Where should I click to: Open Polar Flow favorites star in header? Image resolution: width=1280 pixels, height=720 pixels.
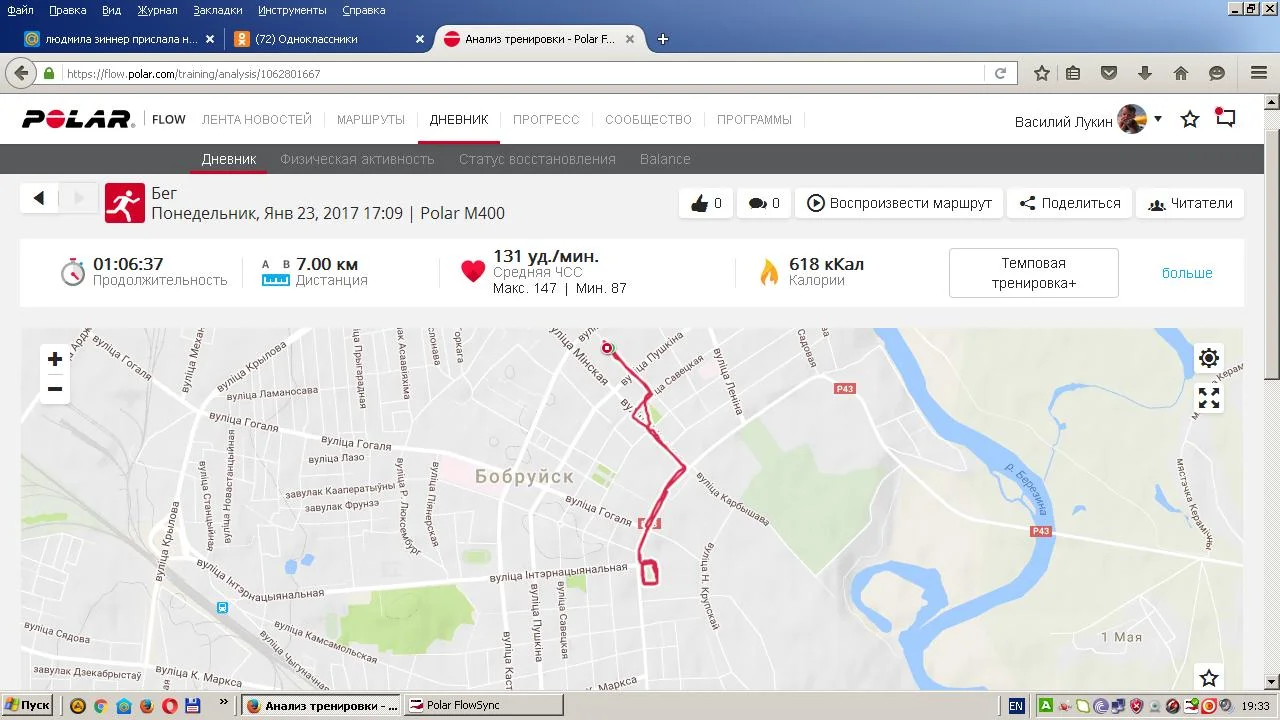click(1190, 119)
